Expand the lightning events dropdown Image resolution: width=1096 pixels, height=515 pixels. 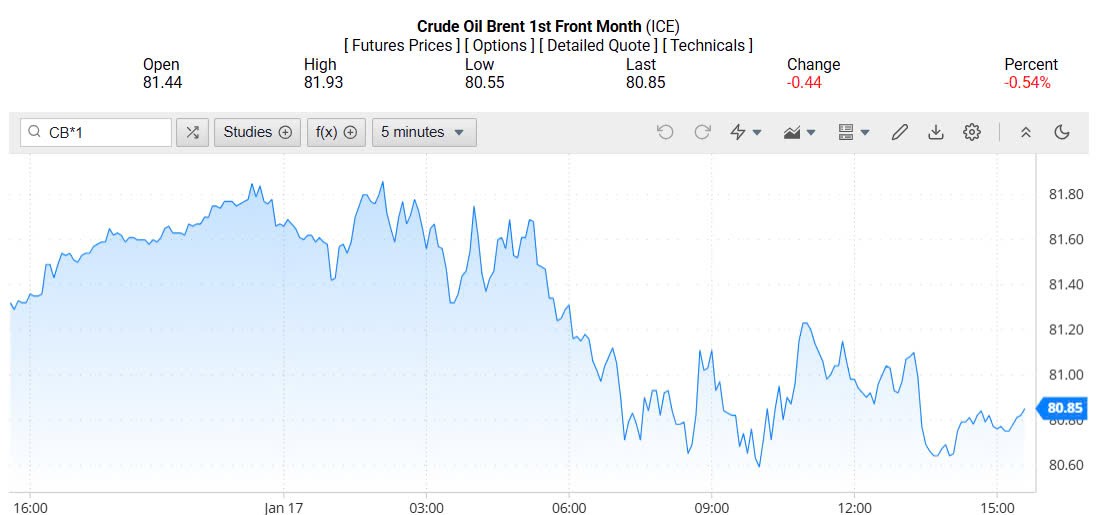tap(746, 132)
